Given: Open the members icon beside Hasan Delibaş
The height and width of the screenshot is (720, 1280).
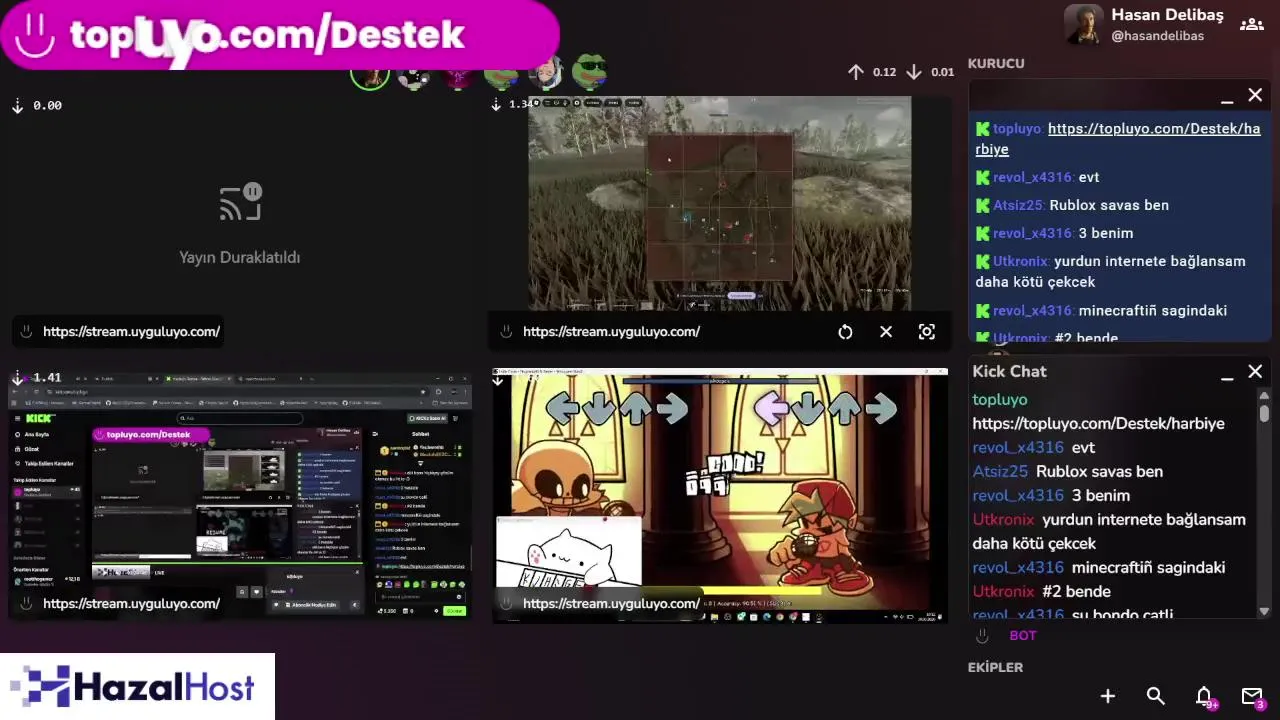Looking at the screenshot, I should point(1252,24).
